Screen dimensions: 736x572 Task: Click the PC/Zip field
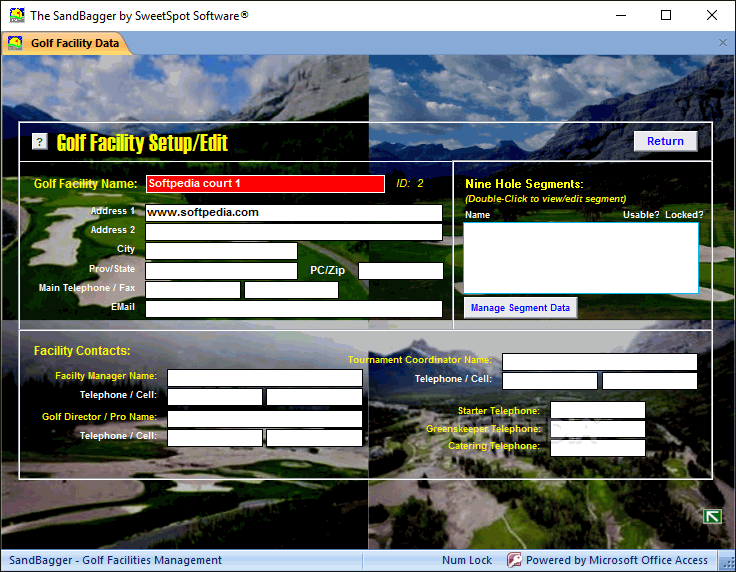401,271
